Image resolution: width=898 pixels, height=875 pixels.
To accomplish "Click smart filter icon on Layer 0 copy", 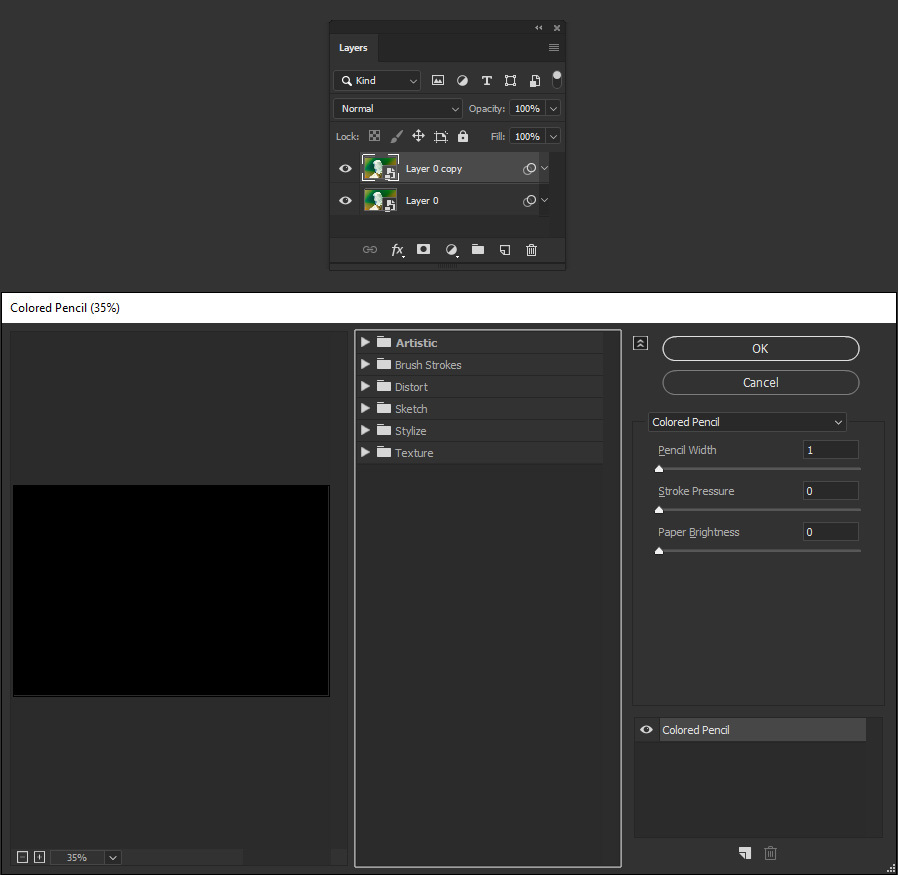I will click(529, 168).
